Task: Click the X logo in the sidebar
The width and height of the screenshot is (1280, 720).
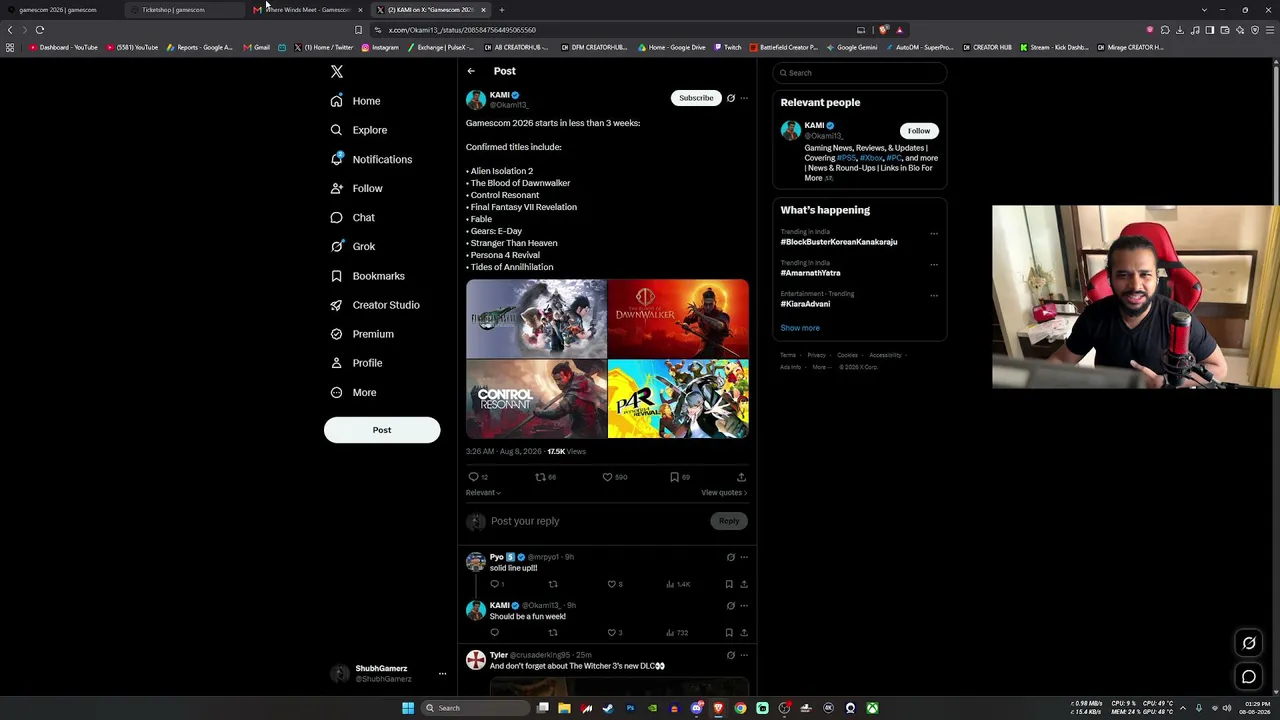Action: point(337,72)
